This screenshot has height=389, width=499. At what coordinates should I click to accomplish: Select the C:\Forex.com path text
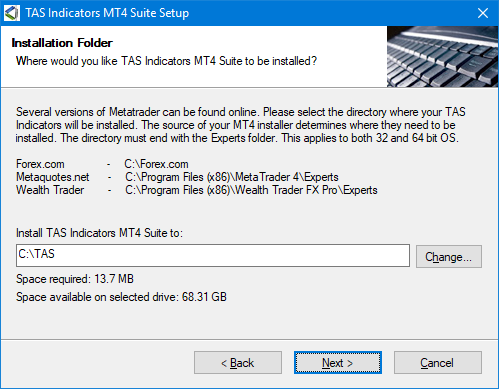coord(156,164)
